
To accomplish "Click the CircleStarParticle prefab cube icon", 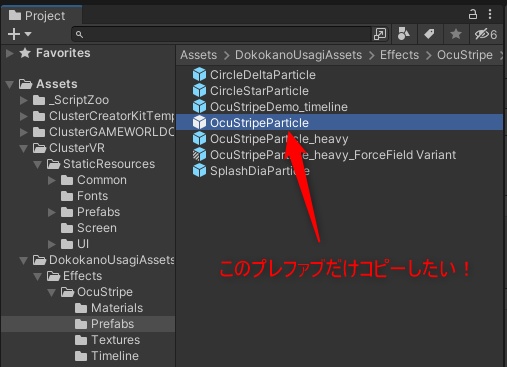I will (x=199, y=90).
